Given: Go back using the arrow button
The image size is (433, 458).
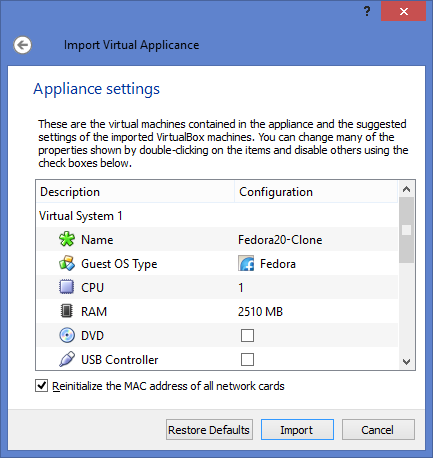Looking at the screenshot, I should click(23, 45).
